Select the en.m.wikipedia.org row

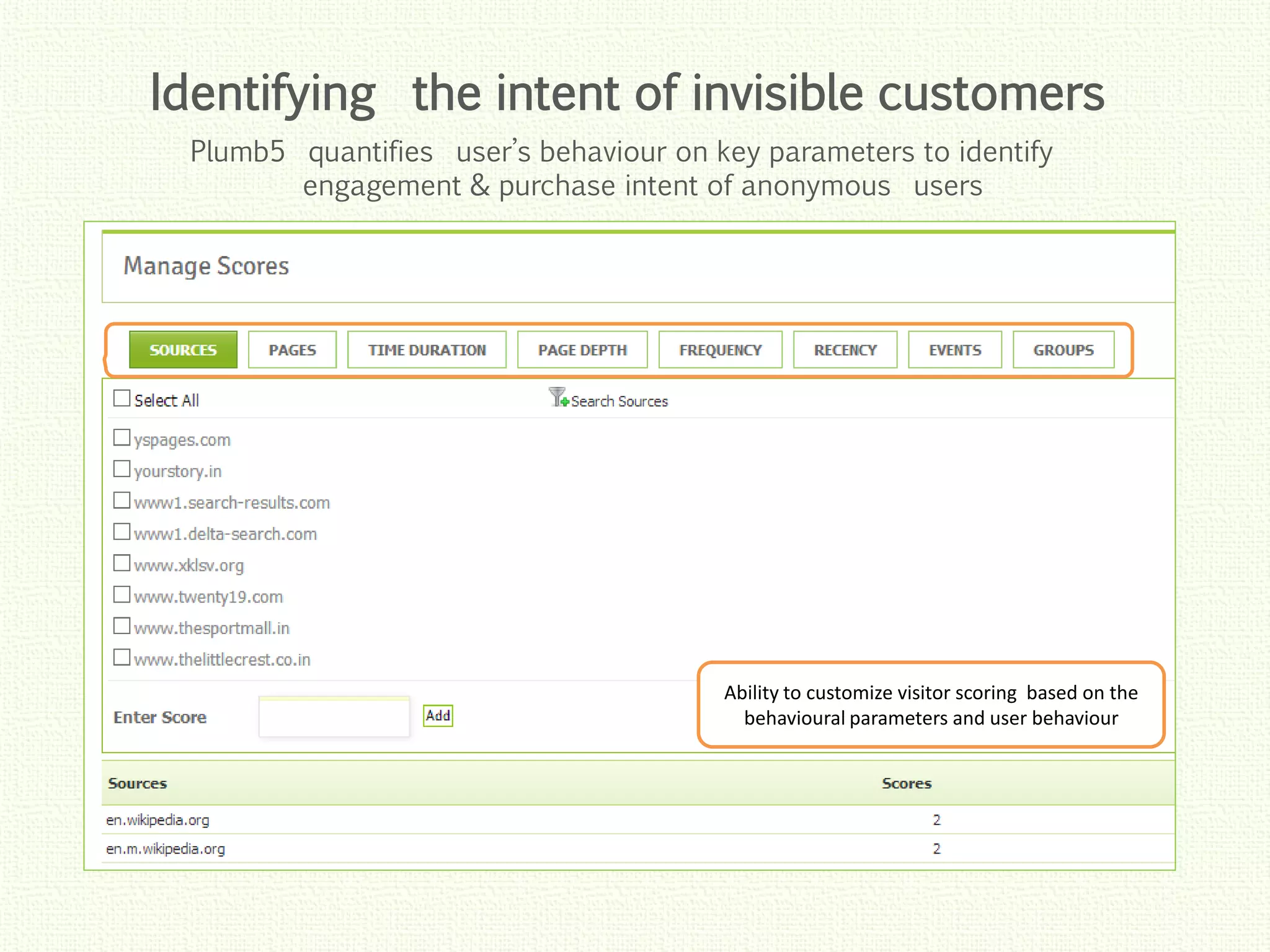639,848
